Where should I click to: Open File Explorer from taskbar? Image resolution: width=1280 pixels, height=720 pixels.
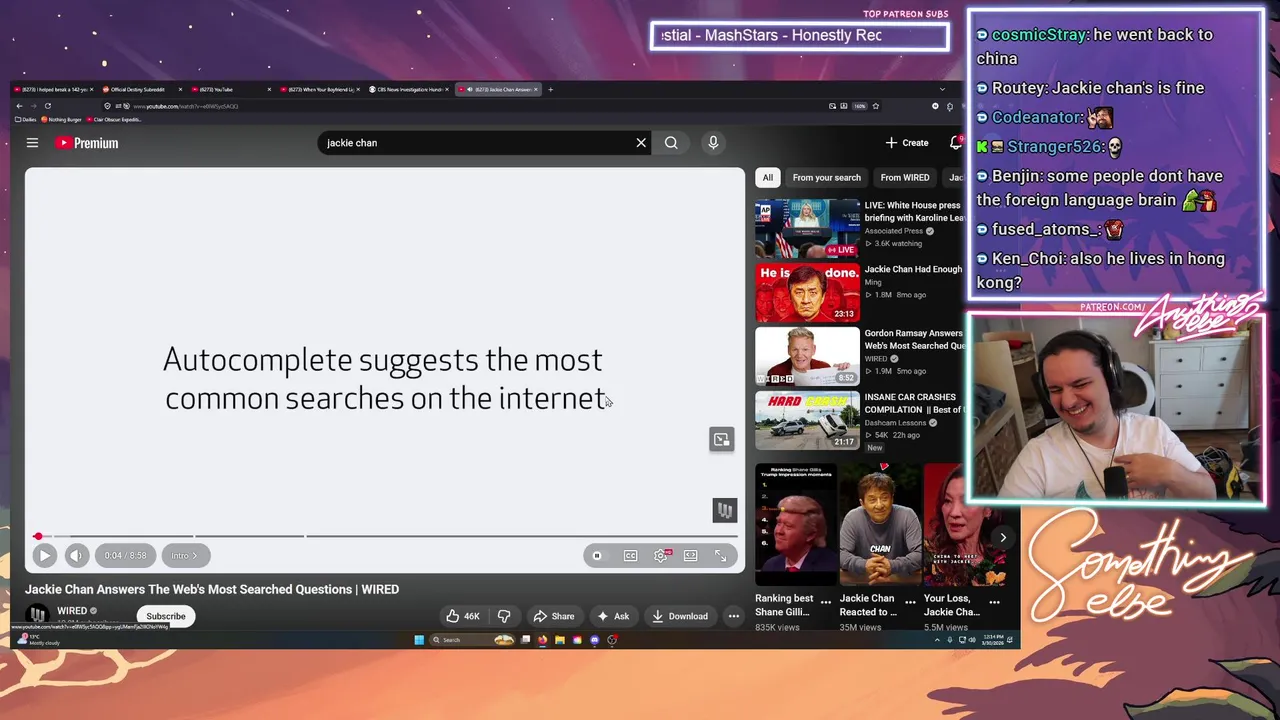[x=560, y=640]
